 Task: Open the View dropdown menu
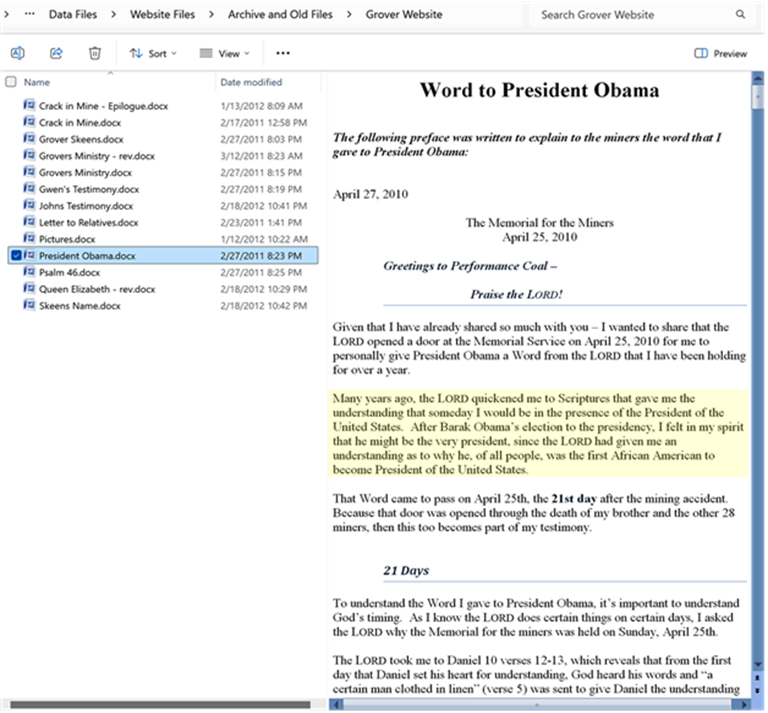(224, 53)
